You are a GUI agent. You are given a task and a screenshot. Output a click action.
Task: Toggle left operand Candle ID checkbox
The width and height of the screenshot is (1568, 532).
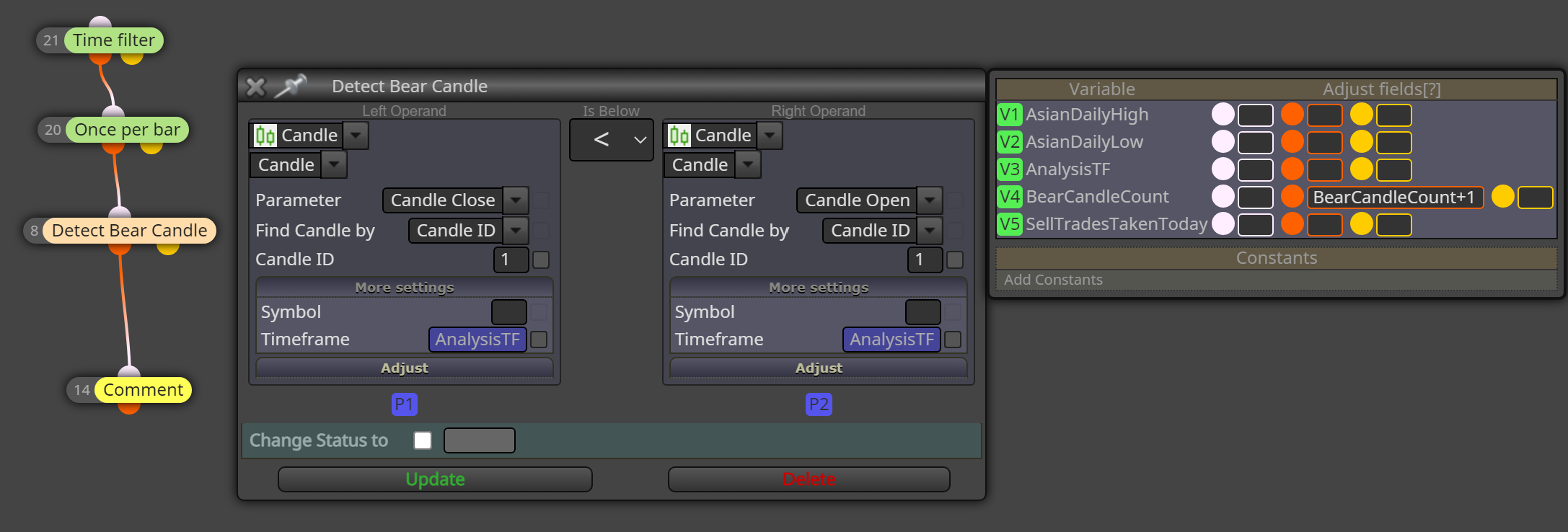pos(541,260)
